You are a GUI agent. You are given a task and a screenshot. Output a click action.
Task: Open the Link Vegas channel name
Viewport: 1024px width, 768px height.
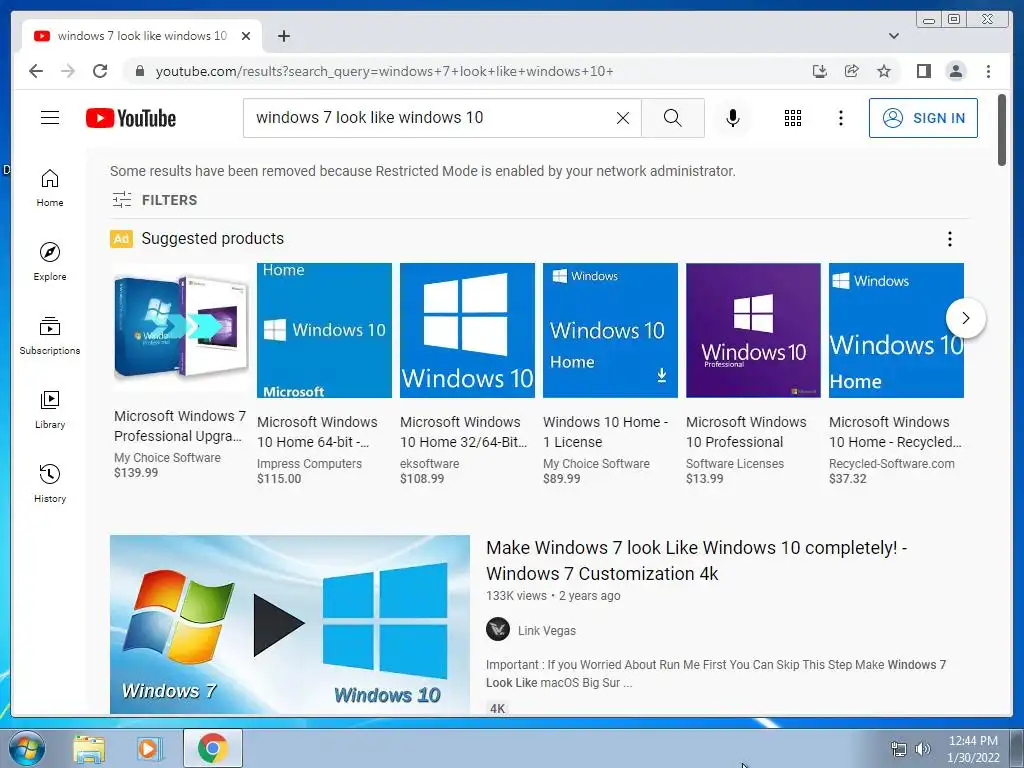click(547, 631)
